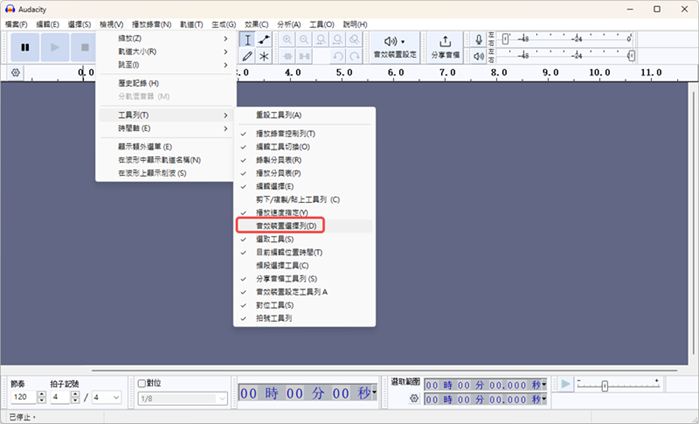Open the time signature denominator dropdown

point(107,397)
